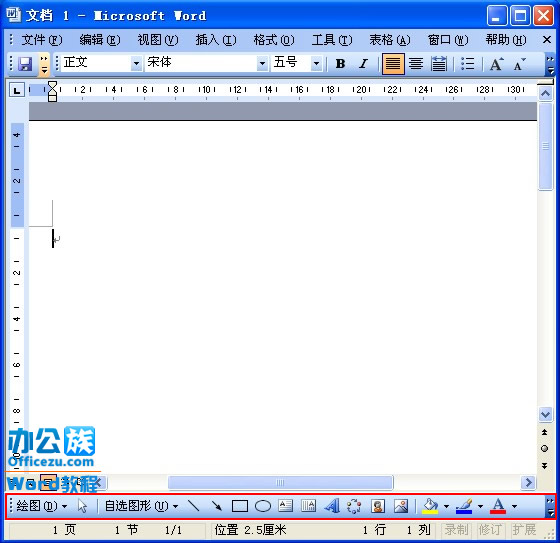Screen dimensions: 560x543
Task: Shrink font size with small A icon
Action: click(x=519, y=64)
